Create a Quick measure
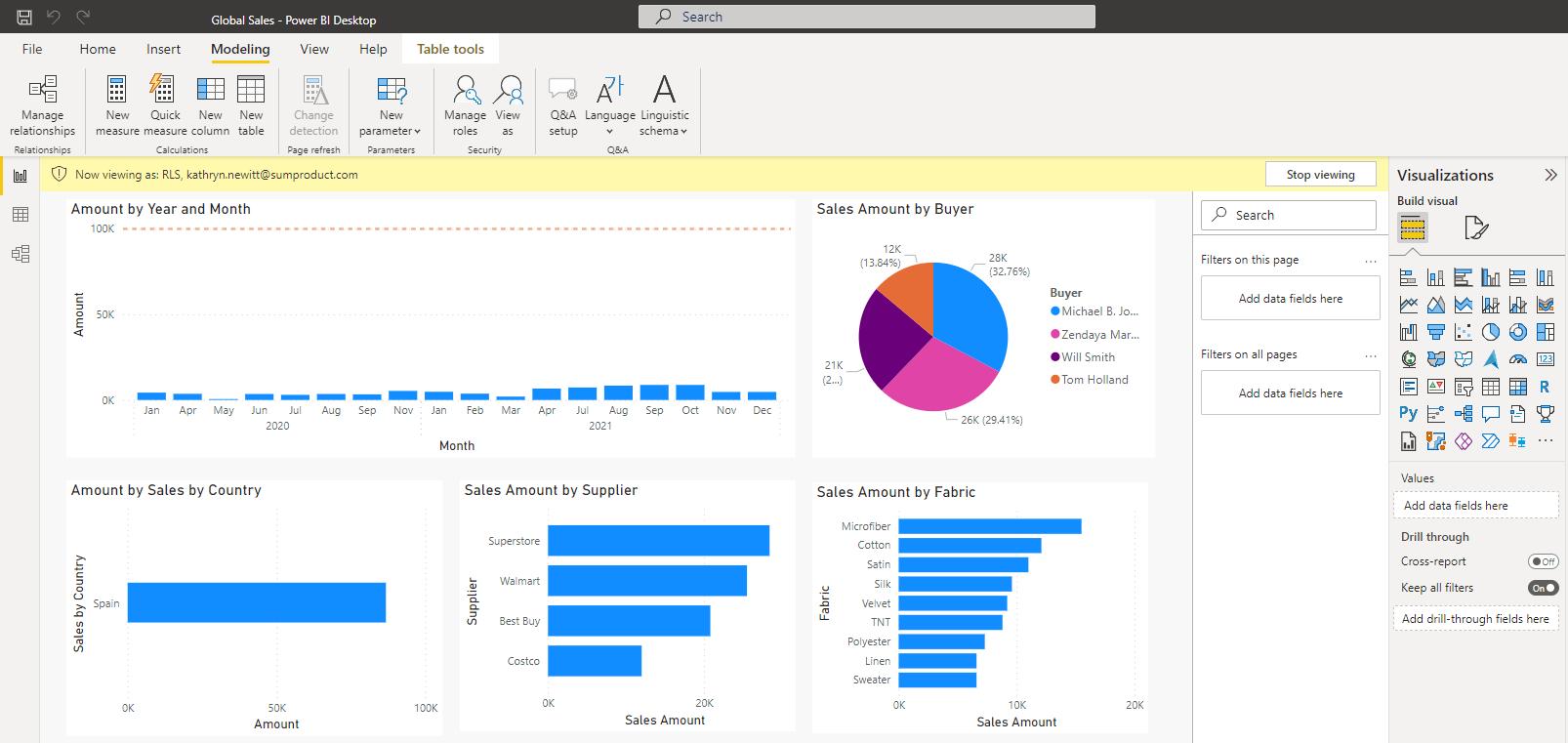Viewport: 1568px width, 743px height. (164, 105)
